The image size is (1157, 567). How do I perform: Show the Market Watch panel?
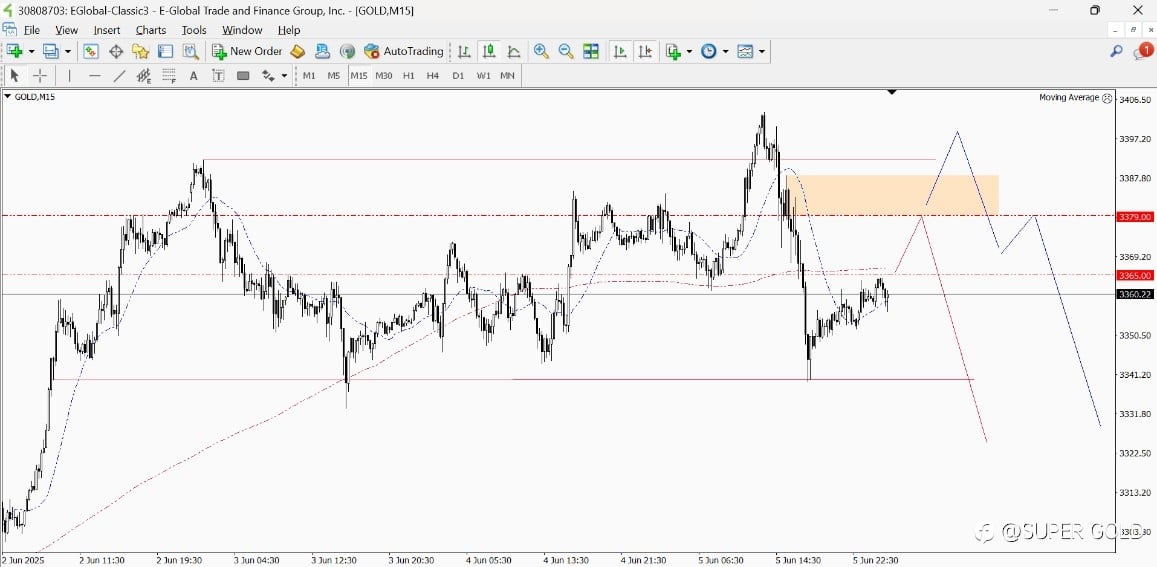(91, 51)
